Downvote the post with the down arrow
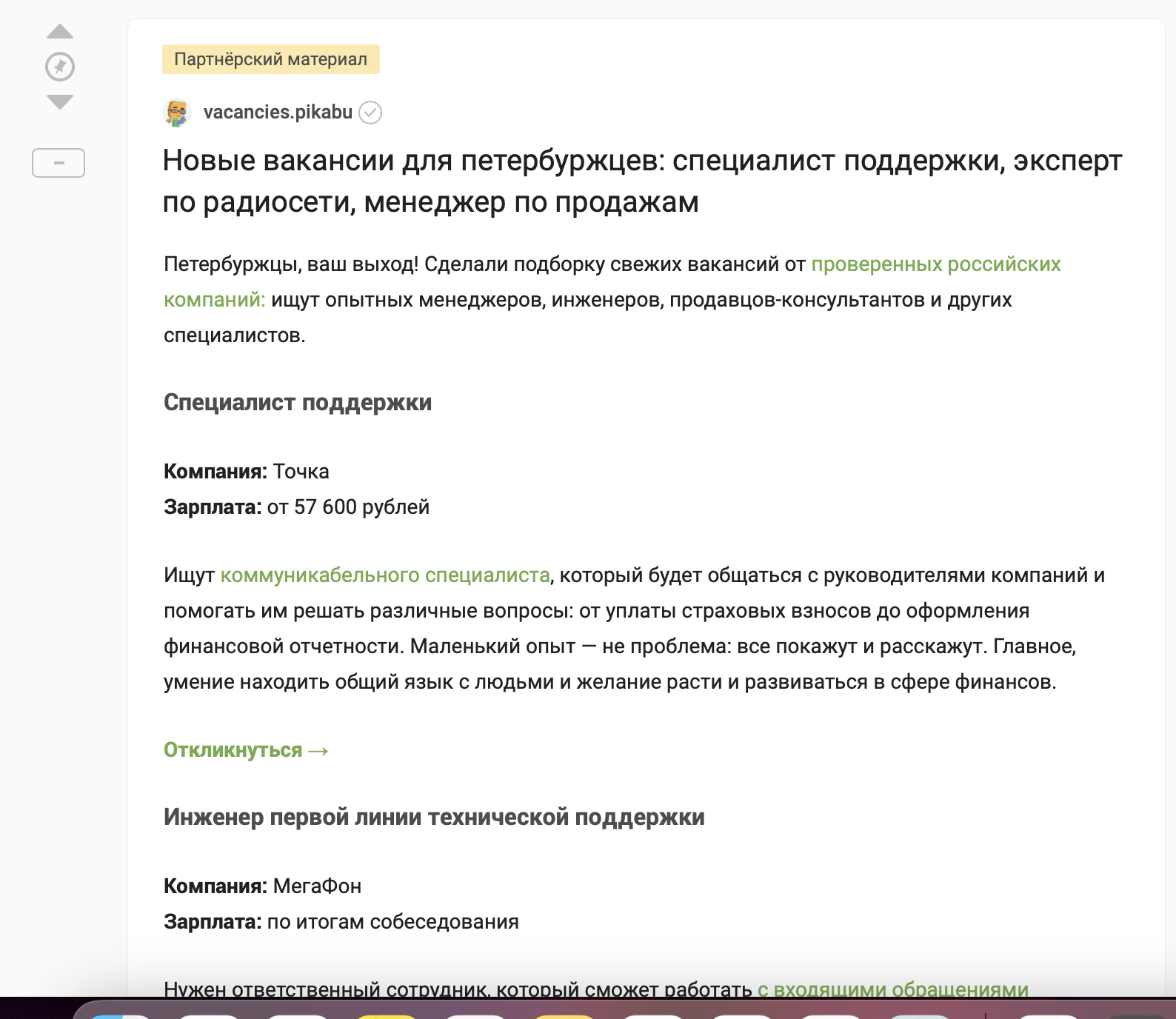Viewport: 1176px width, 1019px height. (60, 102)
